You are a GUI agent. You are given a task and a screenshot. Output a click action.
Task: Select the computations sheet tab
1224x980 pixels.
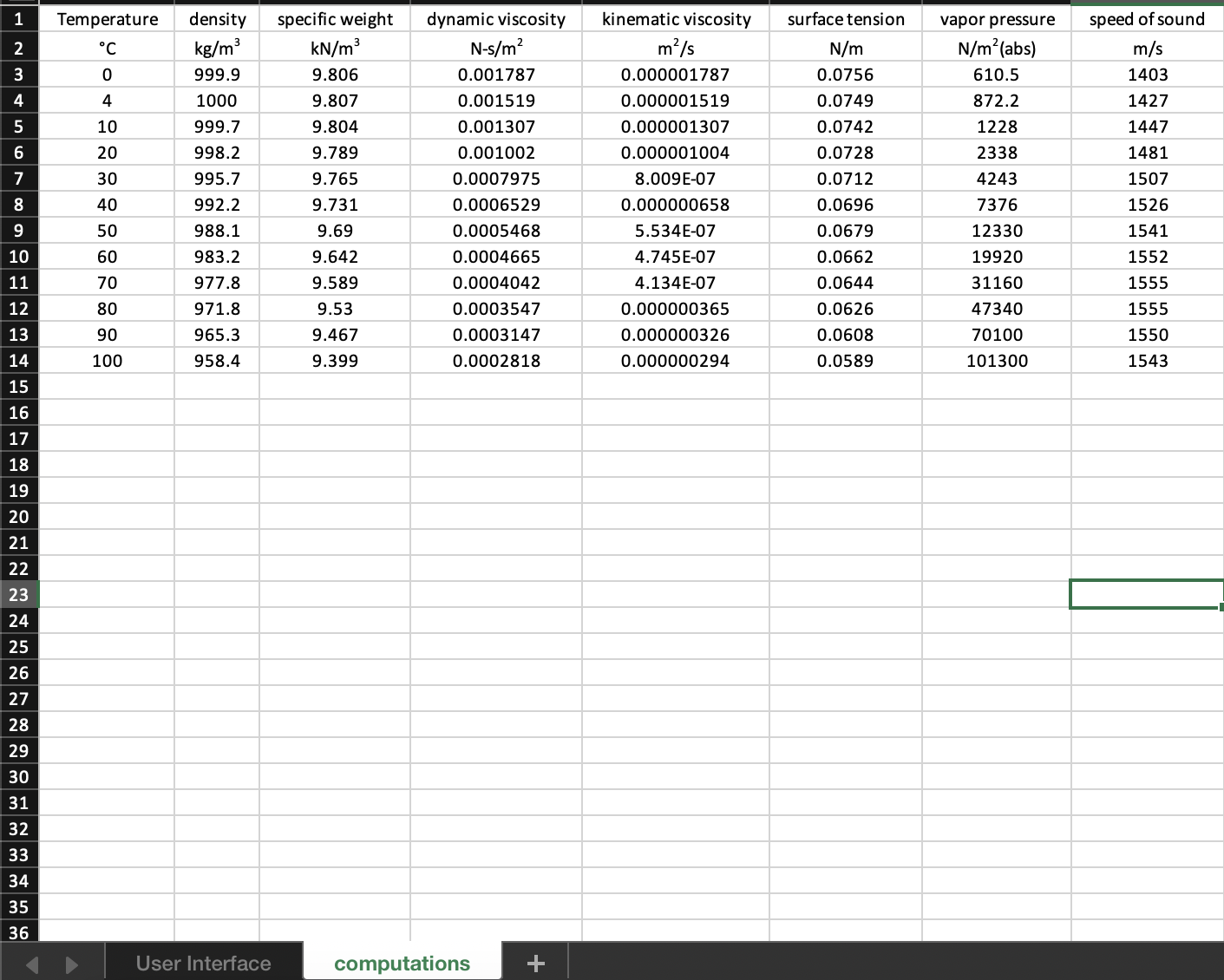[402, 963]
